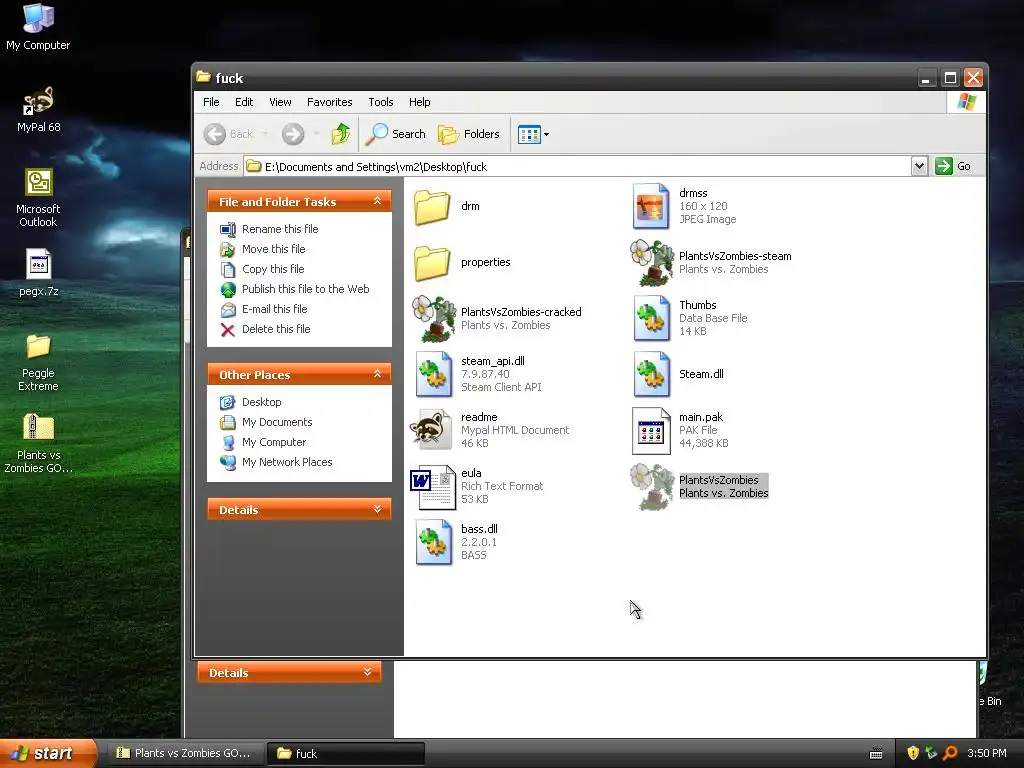Click the keyboard icon near tray
1024x768 pixels.
[876, 754]
